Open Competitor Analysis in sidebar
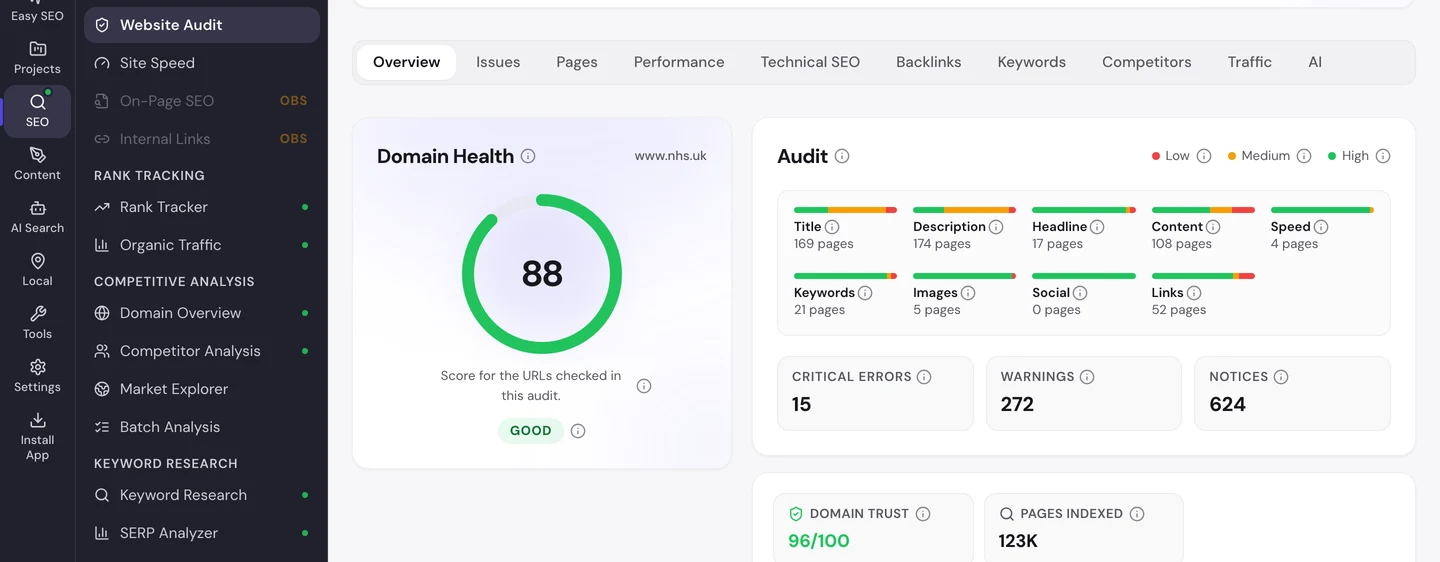Image resolution: width=1440 pixels, height=562 pixels. point(202,351)
